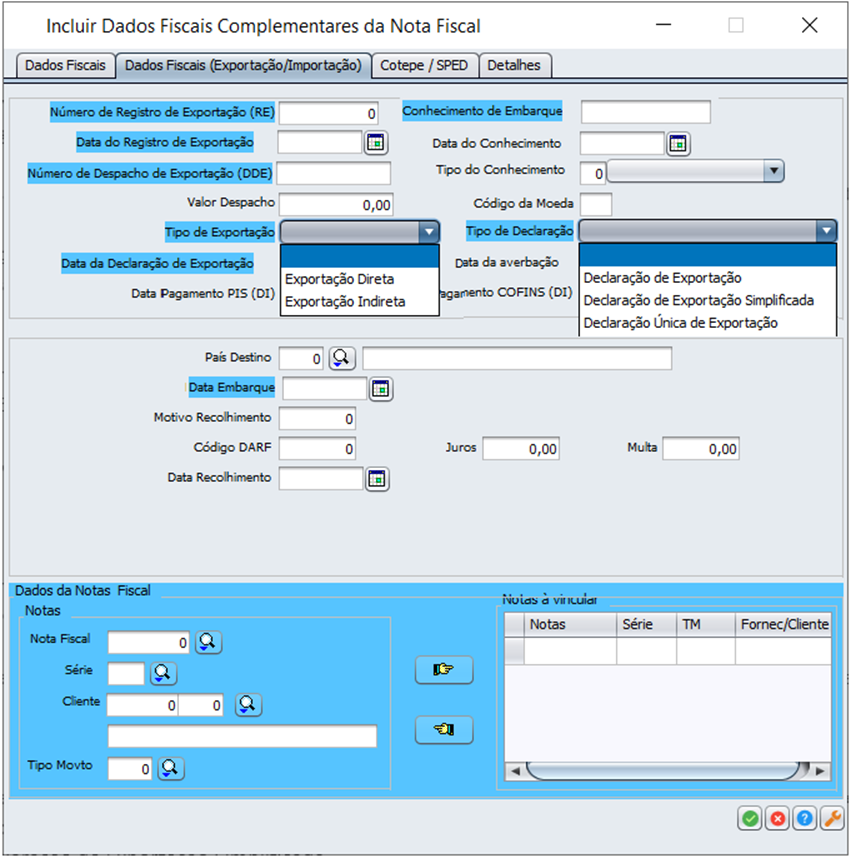Close the Incluir Dados Fiscais window
The width and height of the screenshot is (851, 858).
click(809, 25)
